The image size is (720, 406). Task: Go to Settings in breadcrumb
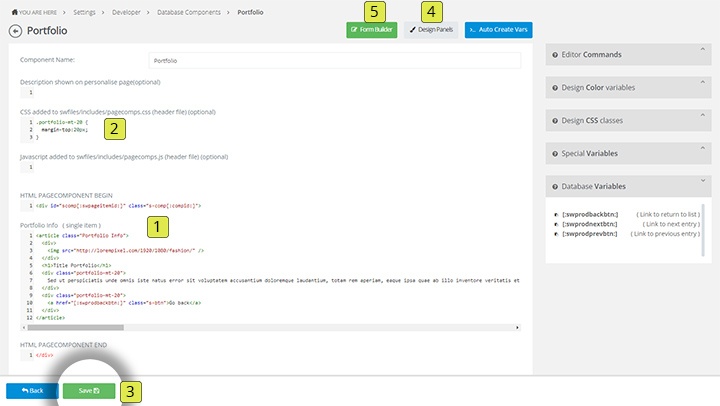(x=84, y=12)
